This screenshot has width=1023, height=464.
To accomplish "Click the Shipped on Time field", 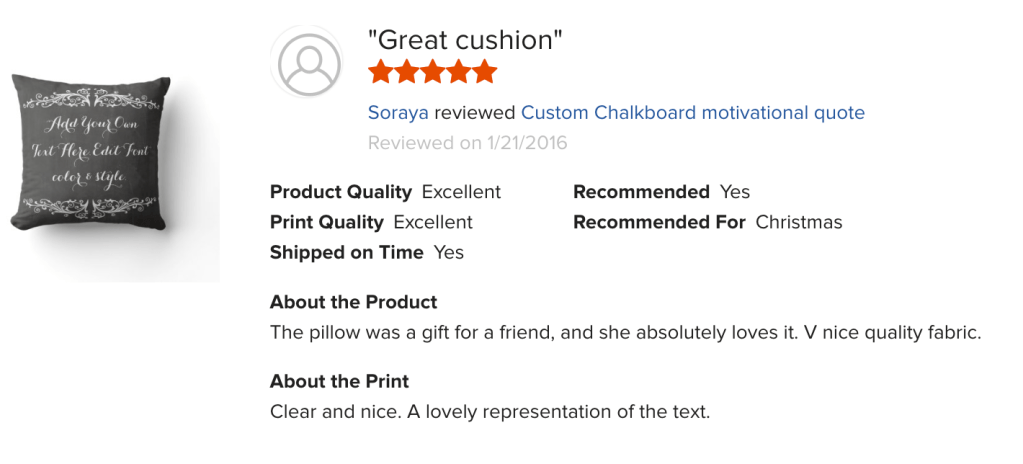I will pos(366,252).
